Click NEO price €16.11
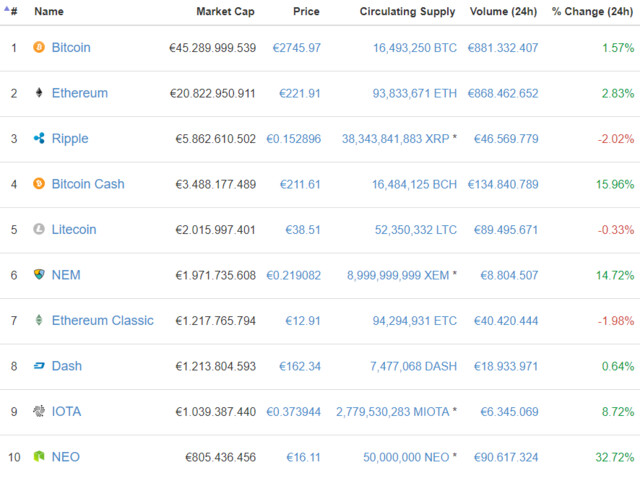The height and width of the screenshot is (478, 640). tap(303, 457)
